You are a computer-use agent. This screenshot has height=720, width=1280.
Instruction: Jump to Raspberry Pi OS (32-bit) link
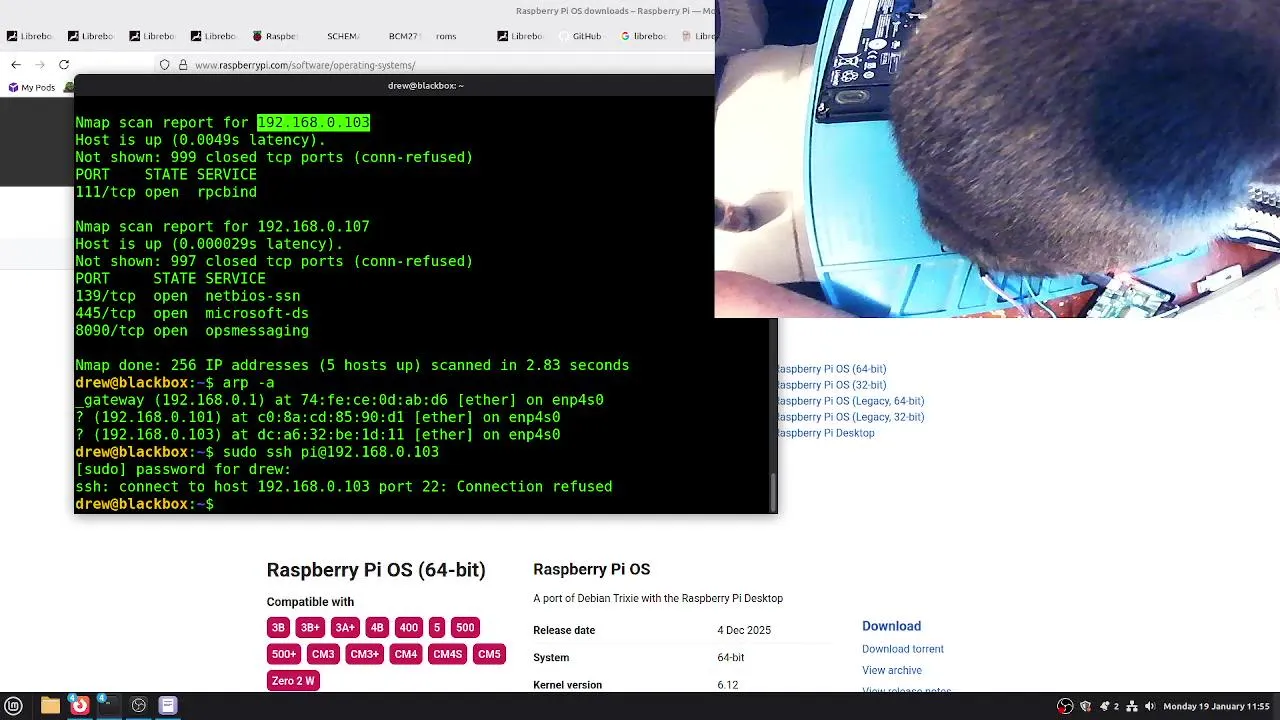click(831, 385)
